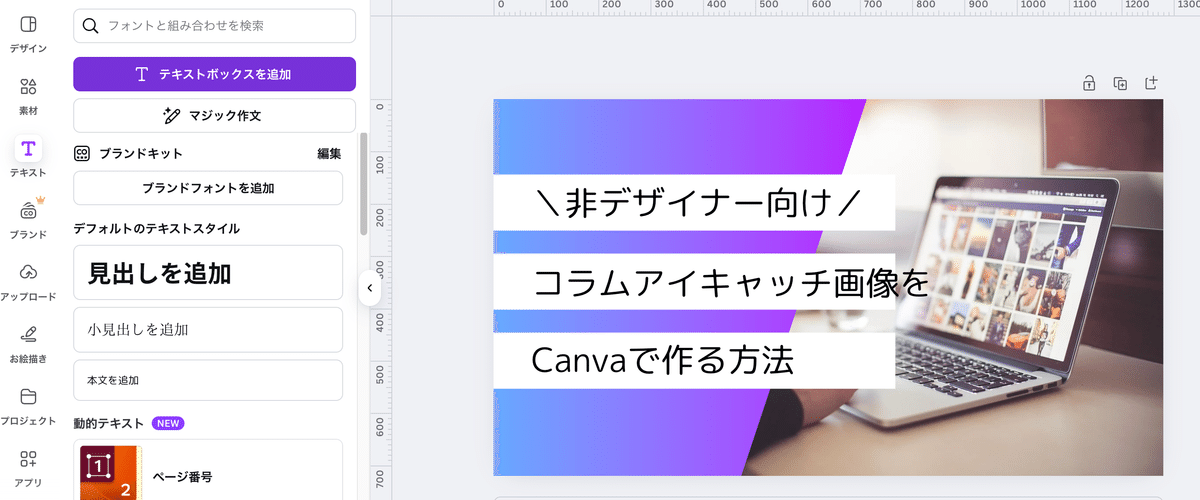Collapse the side panel with arrow handle
The width and height of the screenshot is (1200, 500).
coord(369,288)
